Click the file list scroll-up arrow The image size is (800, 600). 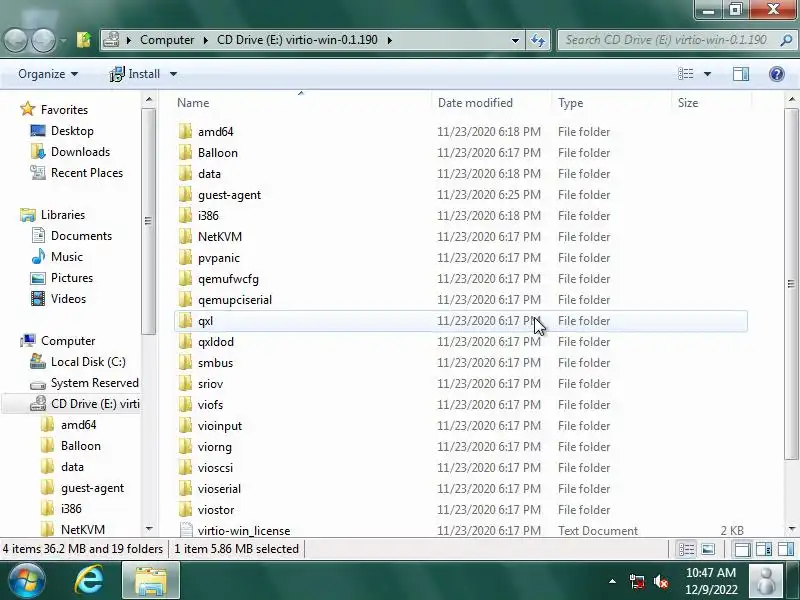pyautogui.click(x=792, y=99)
